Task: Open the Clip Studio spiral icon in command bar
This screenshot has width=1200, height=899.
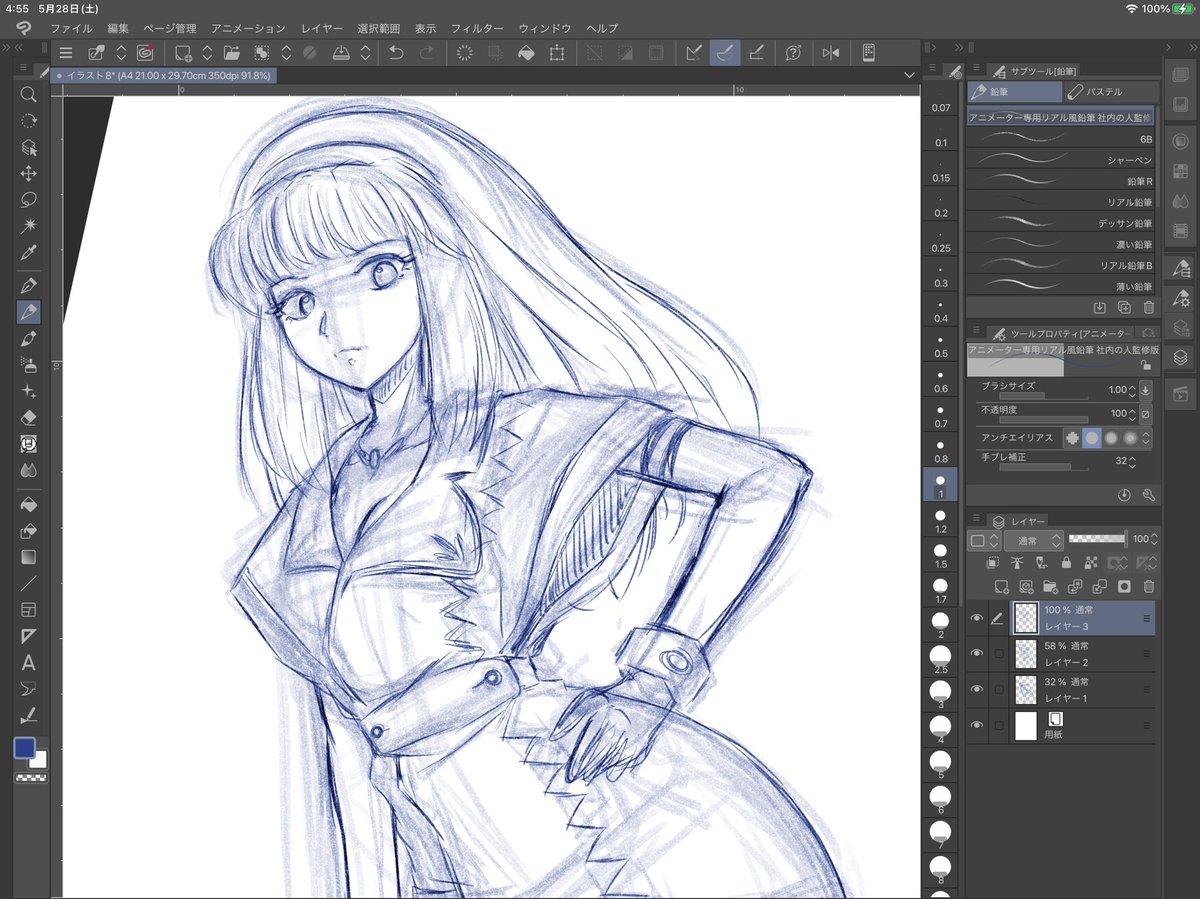Action: pos(145,53)
